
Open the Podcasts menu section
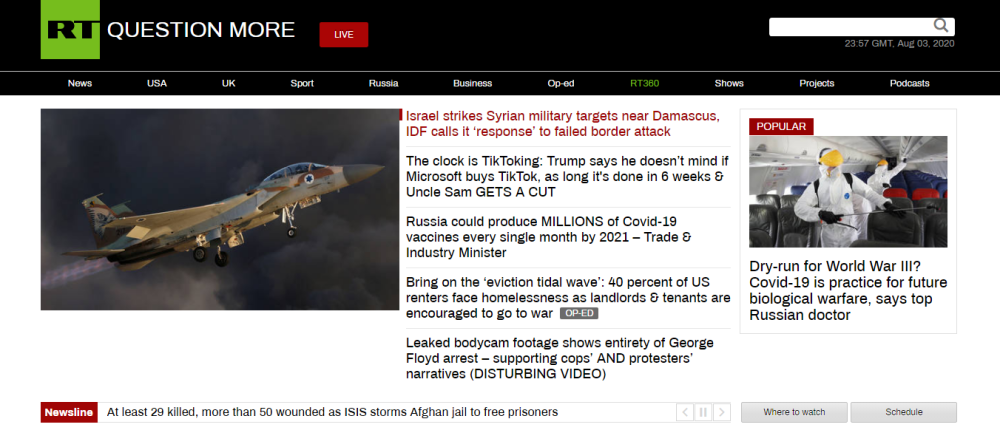point(909,84)
